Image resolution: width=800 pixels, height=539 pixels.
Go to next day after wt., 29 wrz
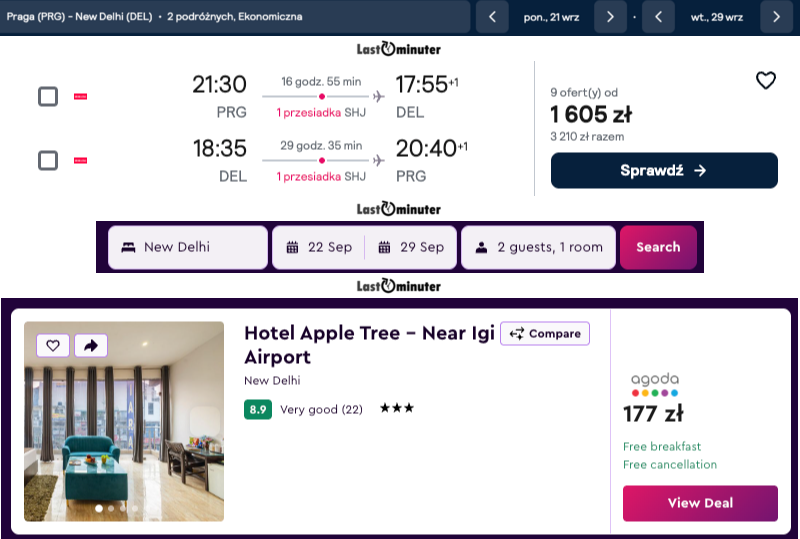[x=776, y=17]
